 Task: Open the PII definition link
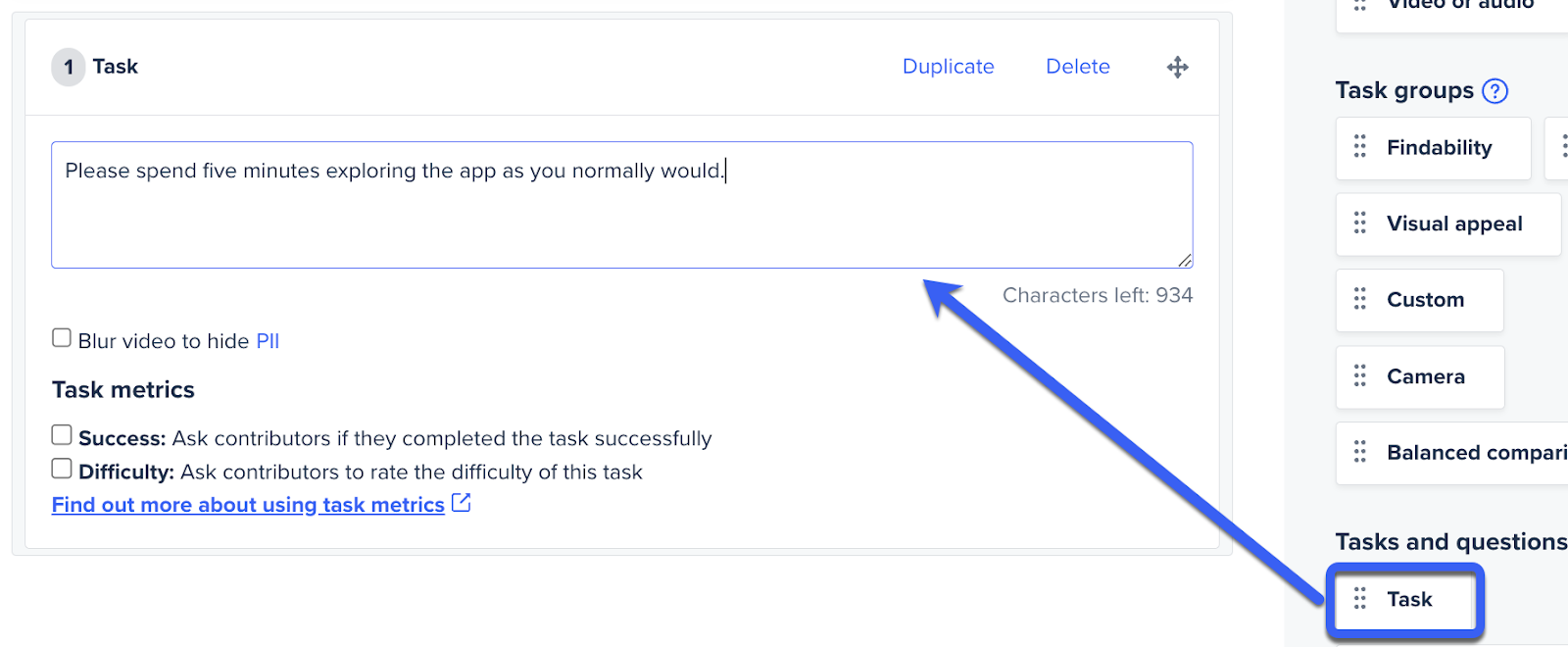coord(268,341)
